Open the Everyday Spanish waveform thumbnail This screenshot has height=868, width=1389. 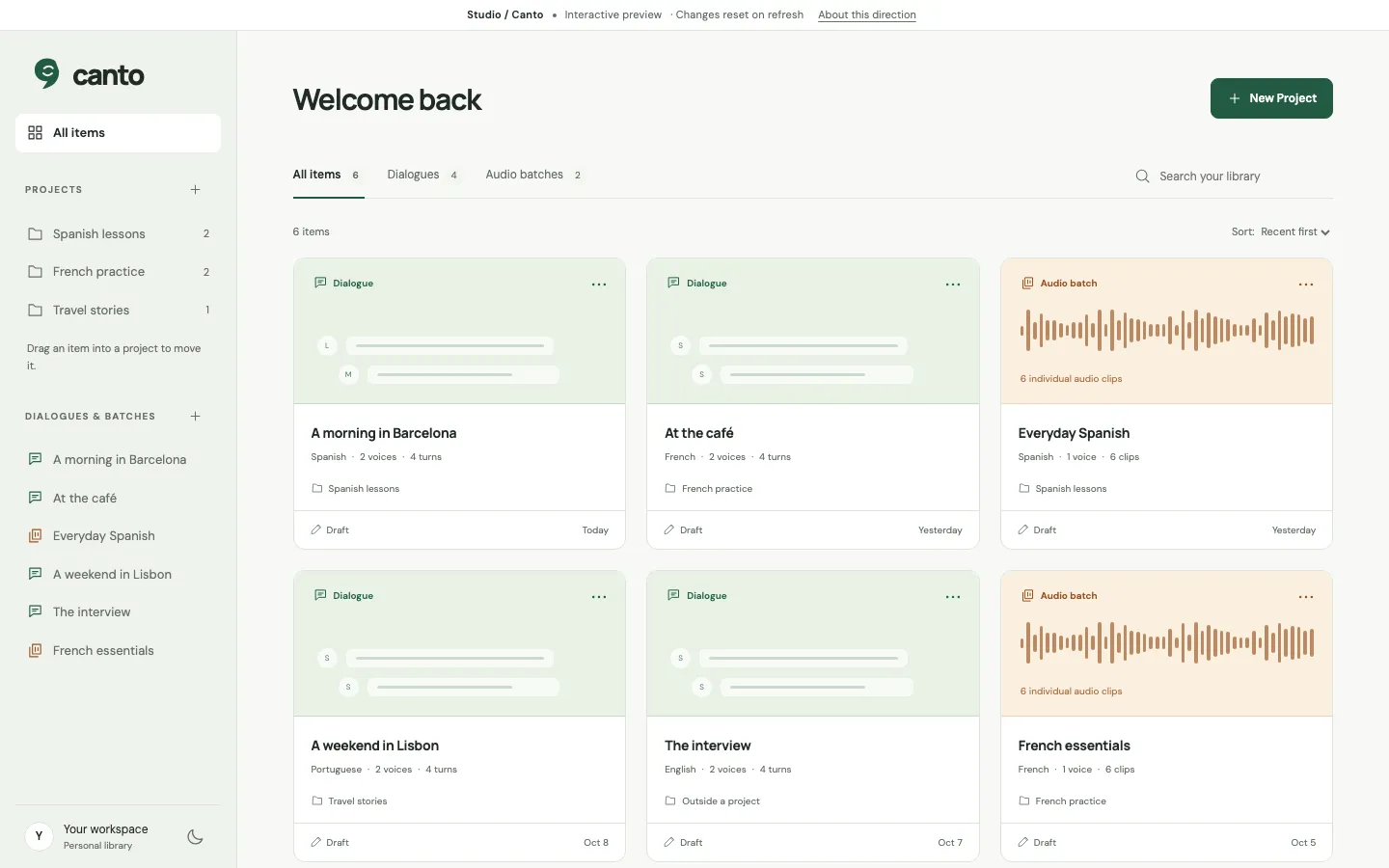click(x=1166, y=331)
